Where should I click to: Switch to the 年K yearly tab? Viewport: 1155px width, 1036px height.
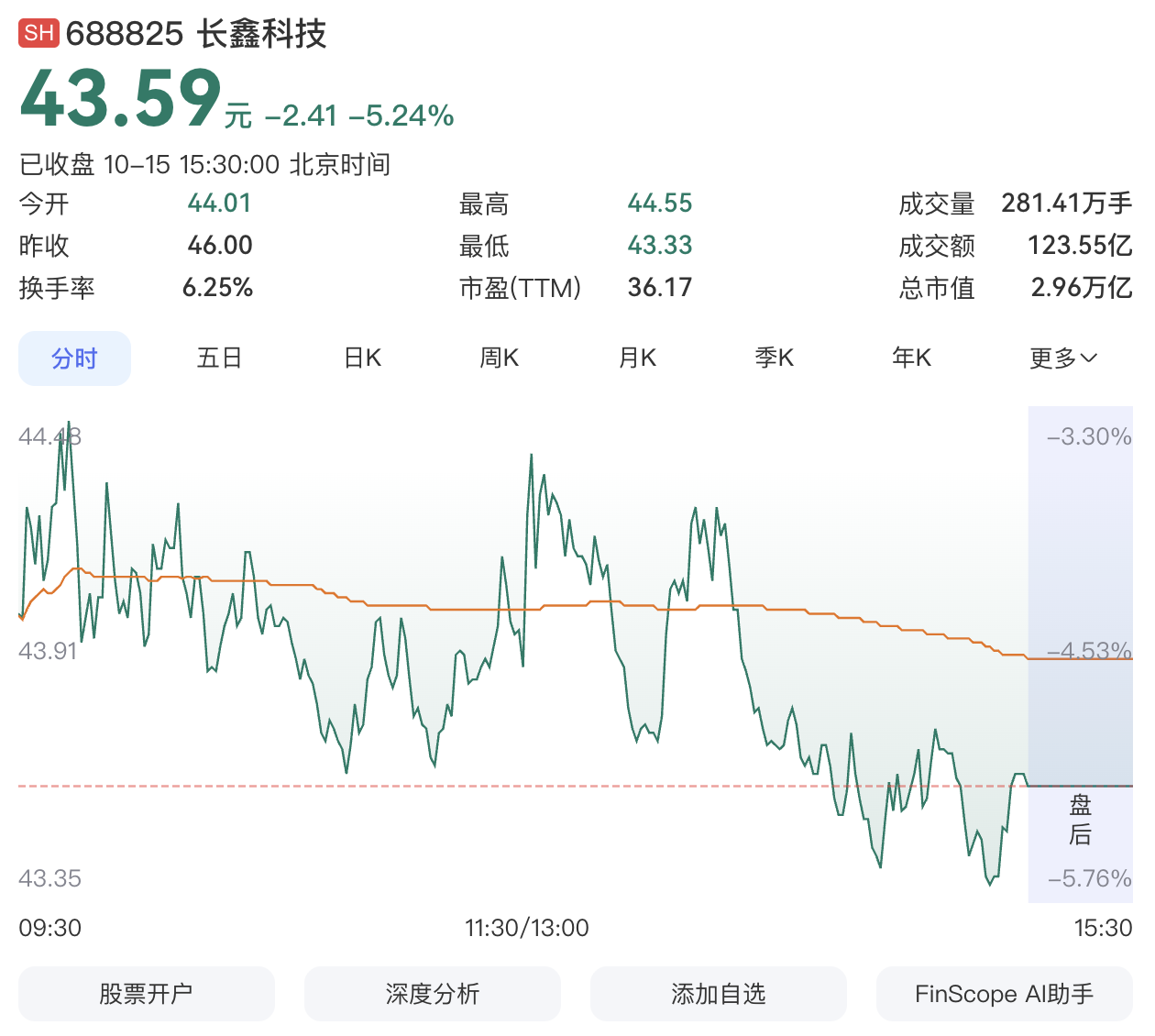[912, 358]
